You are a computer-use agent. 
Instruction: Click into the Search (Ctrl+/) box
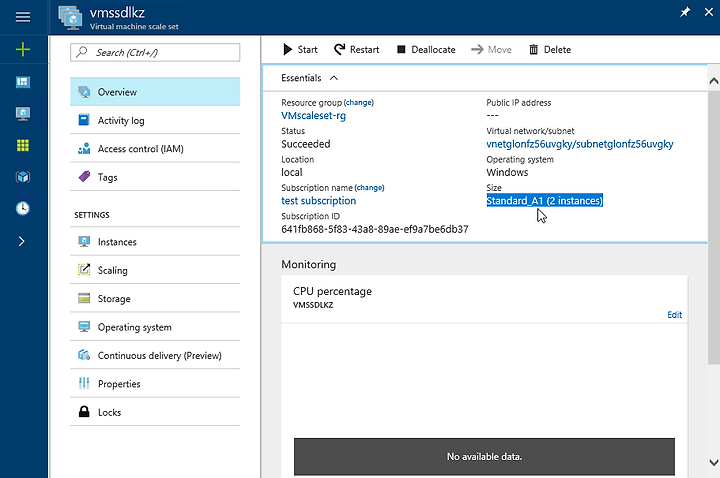click(x=155, y=52)
